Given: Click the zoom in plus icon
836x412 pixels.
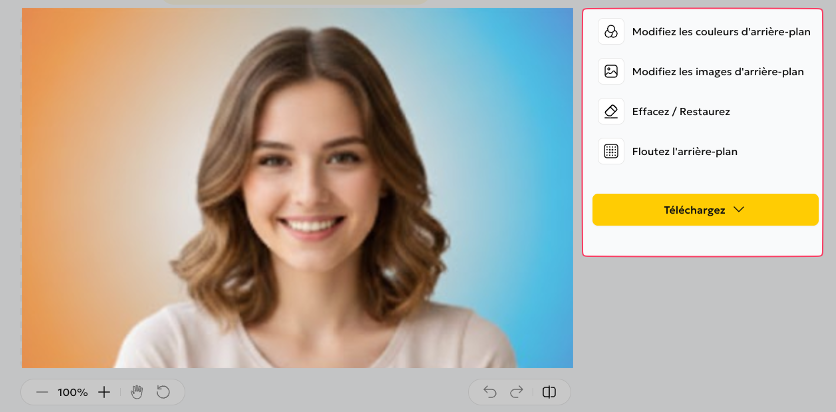Looking at the screenshot, I should point(104,392).
